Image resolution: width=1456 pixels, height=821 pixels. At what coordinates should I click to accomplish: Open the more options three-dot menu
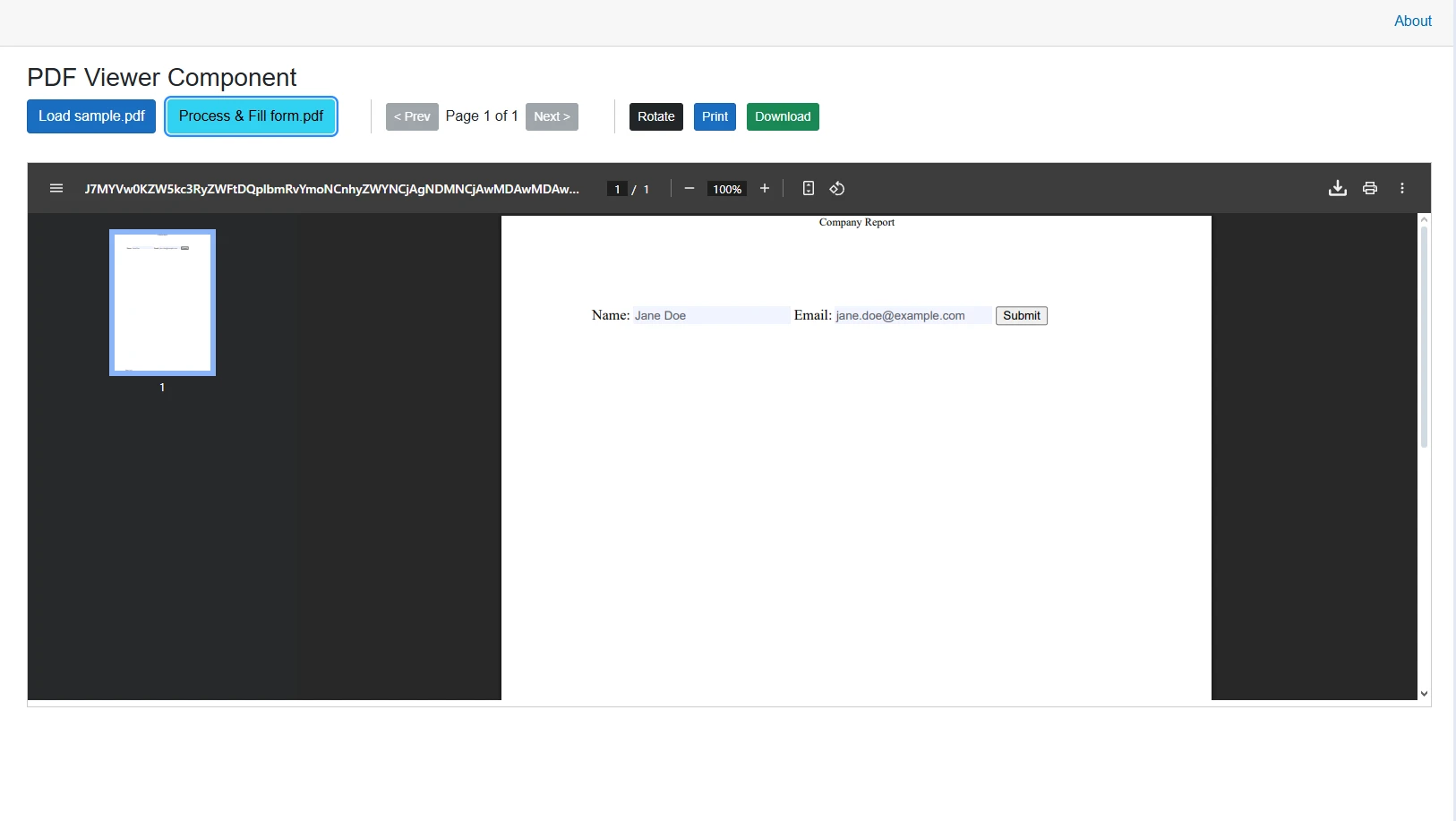pos(1402,188)
